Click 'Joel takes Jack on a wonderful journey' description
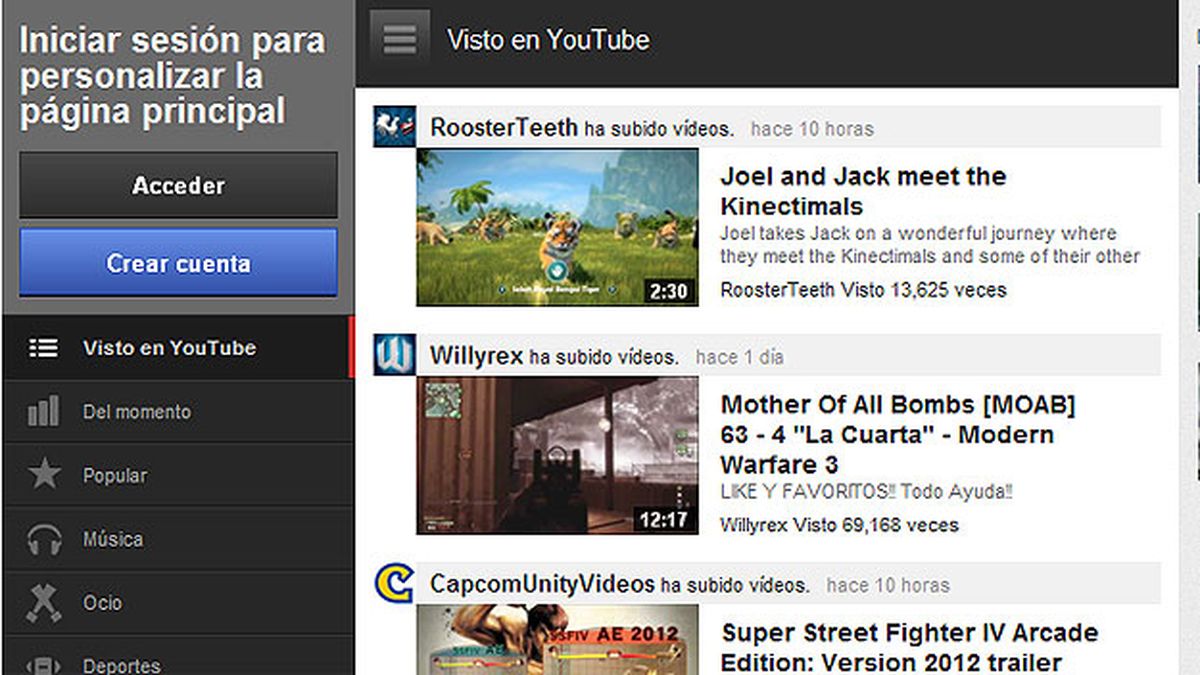 pos(930,245)
